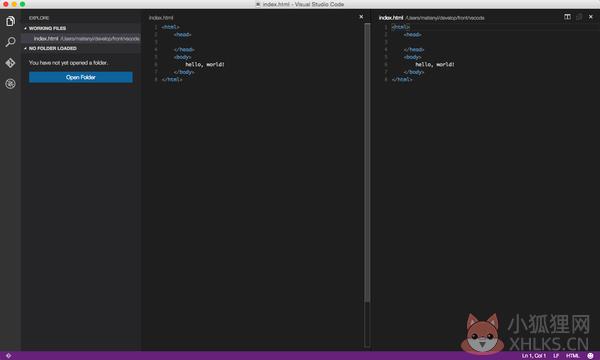The height and width of the screenshot is (360, 600).
Task: Click the macOS green zoom button
Action: [x=22, y=4]
